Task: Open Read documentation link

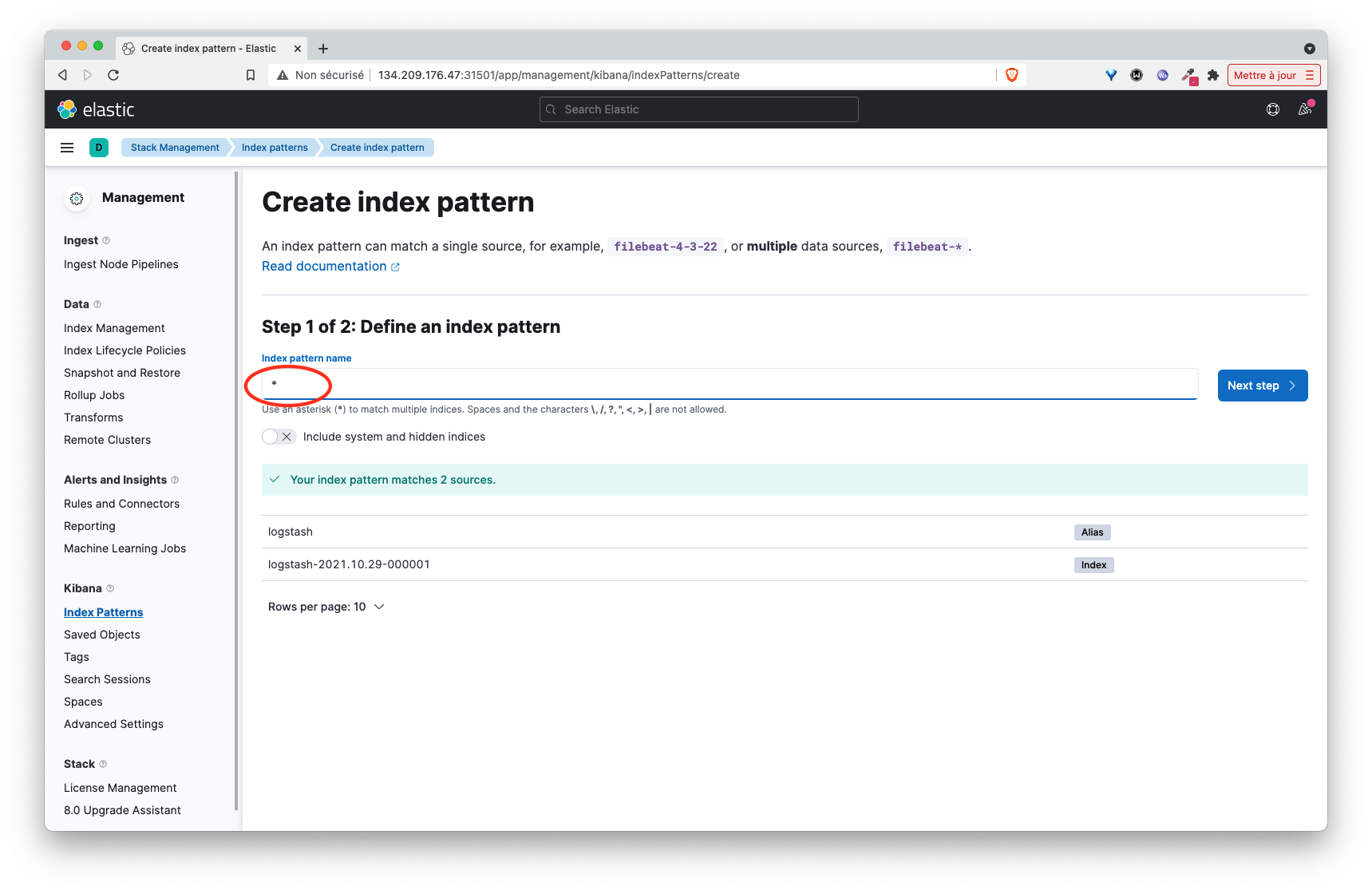Action: (x=330, y=267)
